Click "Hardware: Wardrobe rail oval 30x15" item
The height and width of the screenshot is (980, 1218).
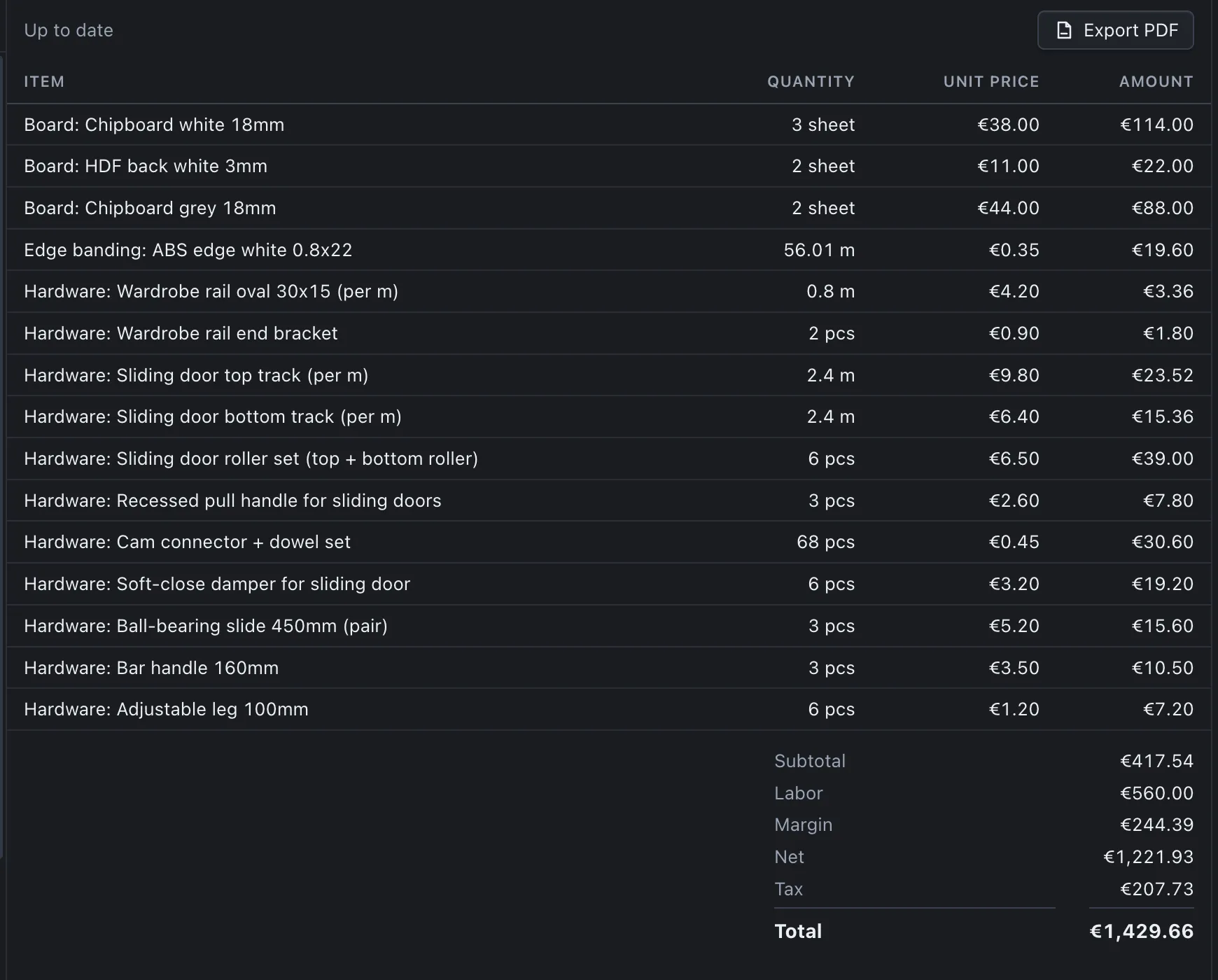pos(211,291)
